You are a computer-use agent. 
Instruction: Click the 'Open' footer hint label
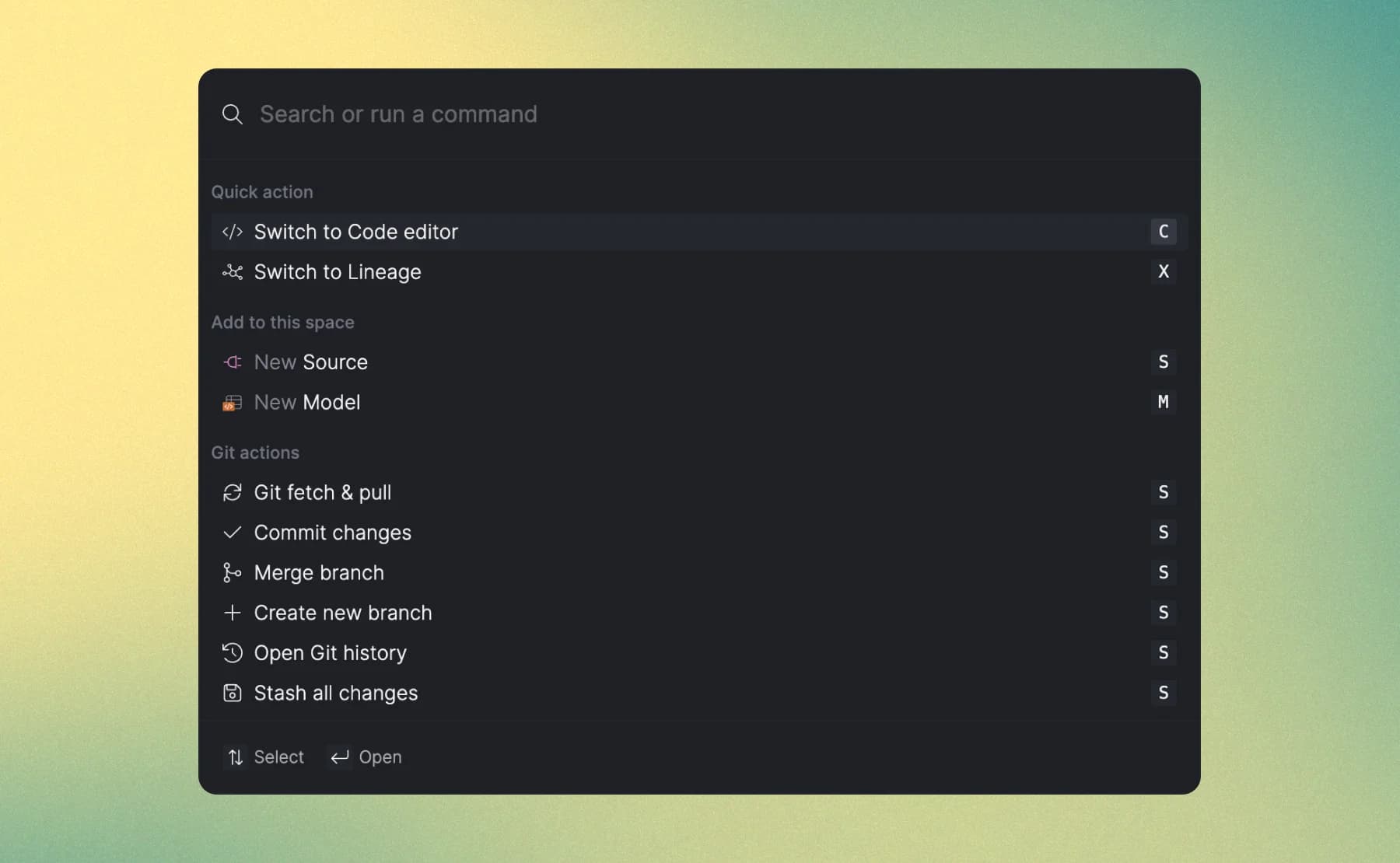[380, 757]
